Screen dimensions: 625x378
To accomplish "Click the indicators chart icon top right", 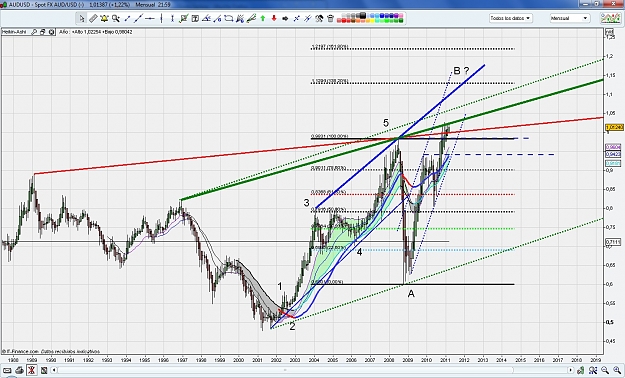I will point(610,18).
